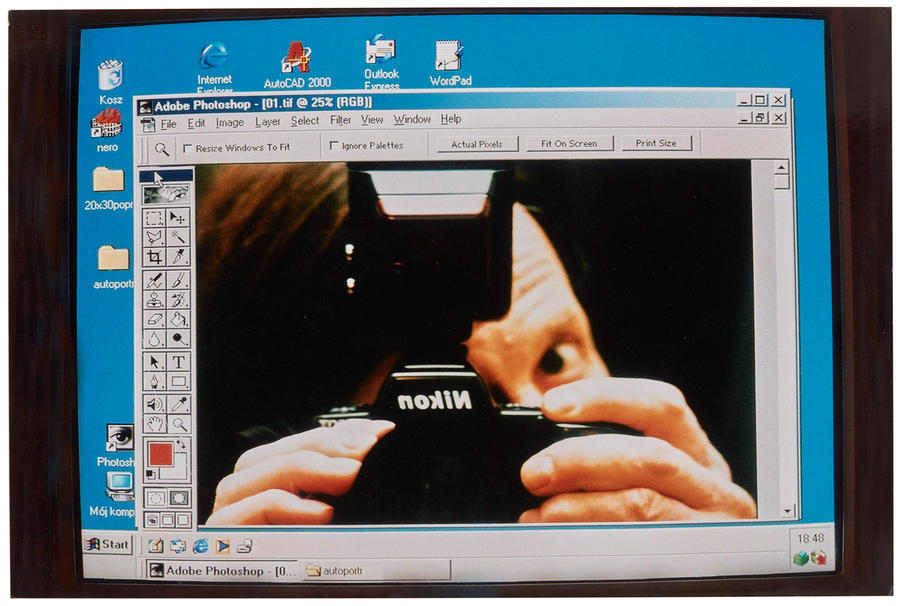Select the Clone Stamp tool
Screen dimensions: 900x606
(154, 300)
